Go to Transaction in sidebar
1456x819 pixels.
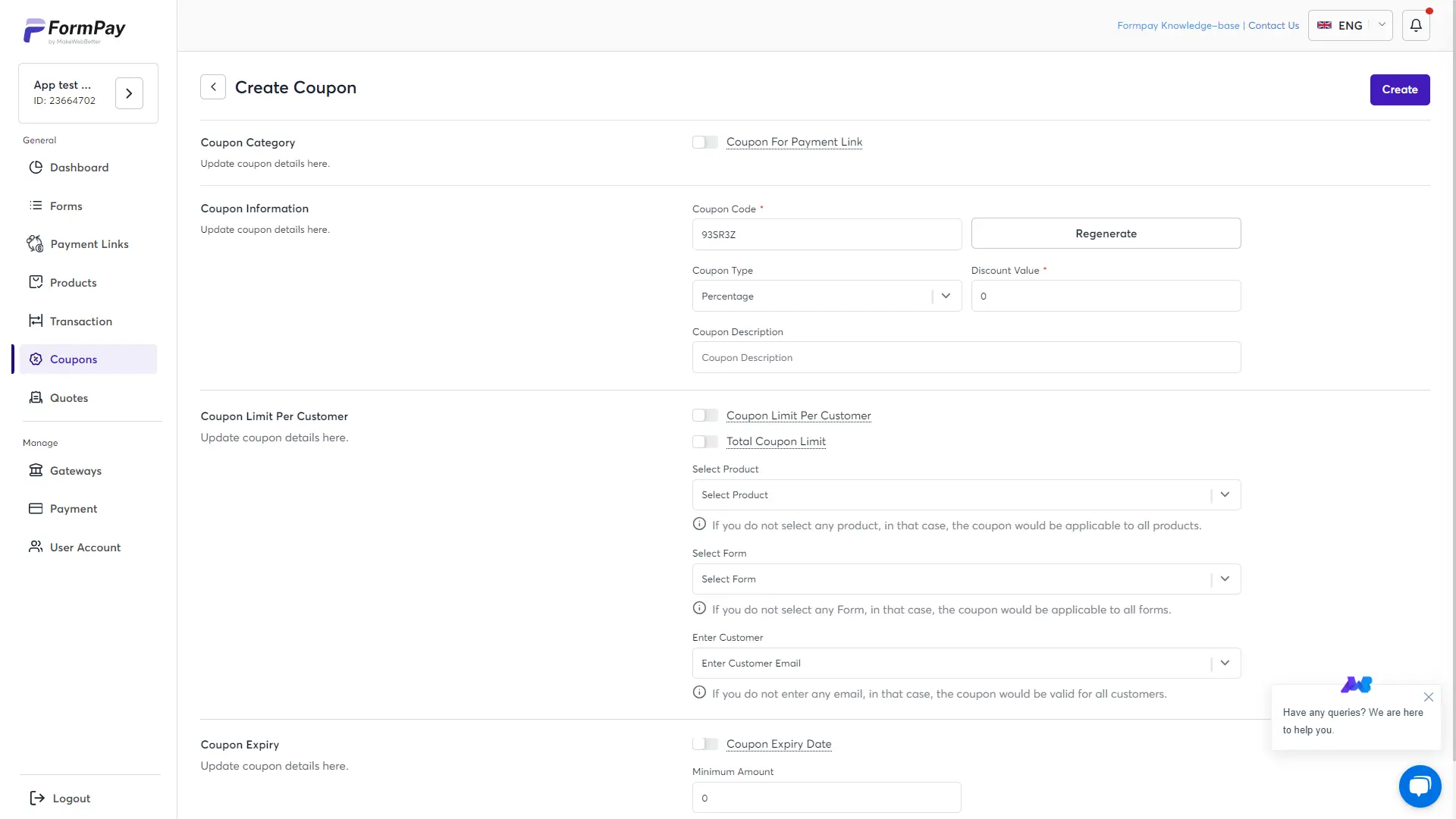point(80,322)
